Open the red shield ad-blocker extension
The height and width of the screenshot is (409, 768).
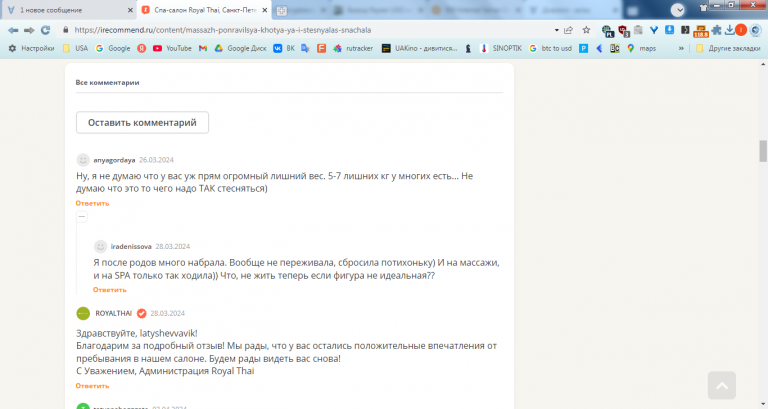tap(624, 31)
